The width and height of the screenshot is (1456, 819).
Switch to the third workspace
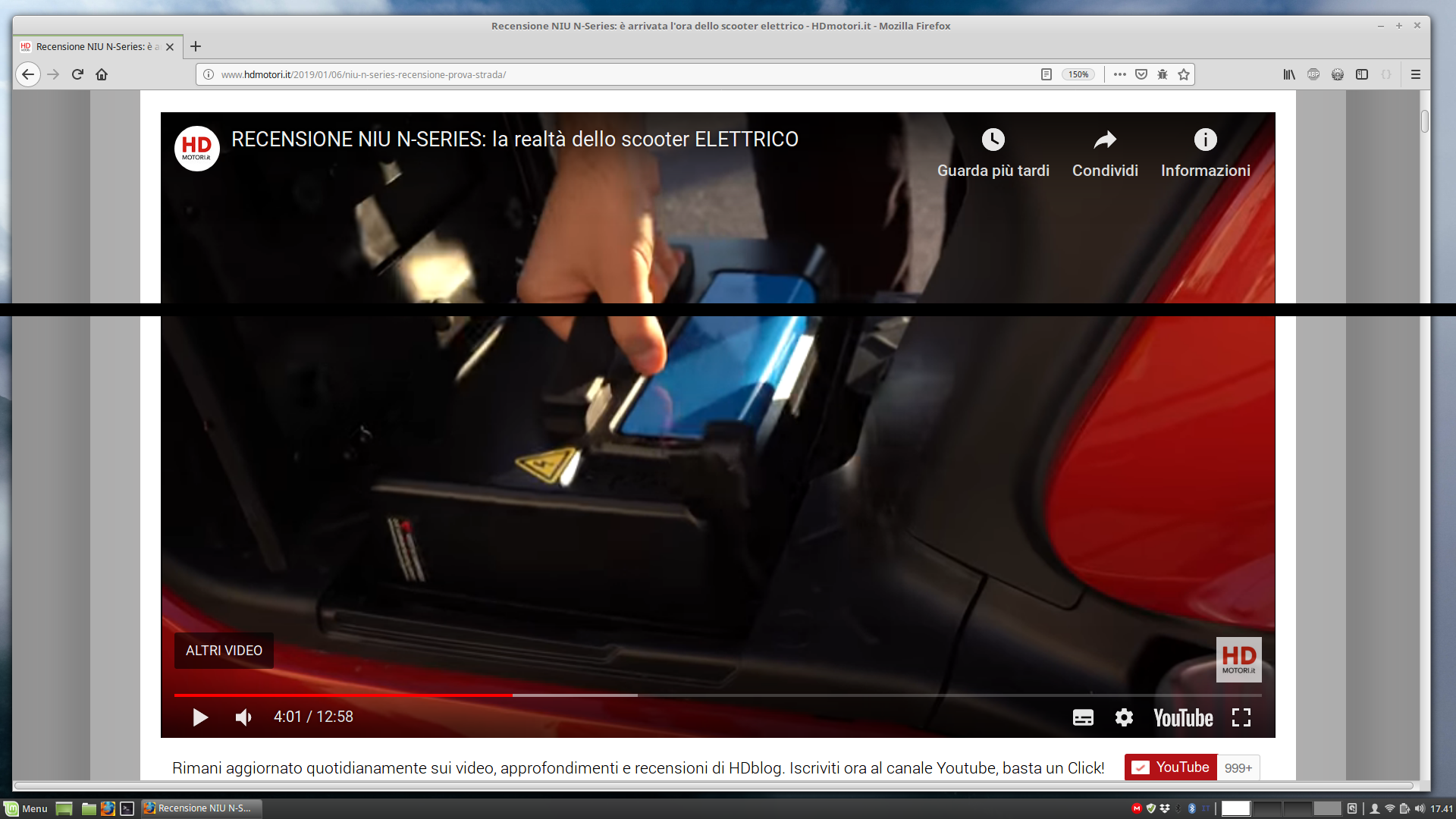[1298, 808]
